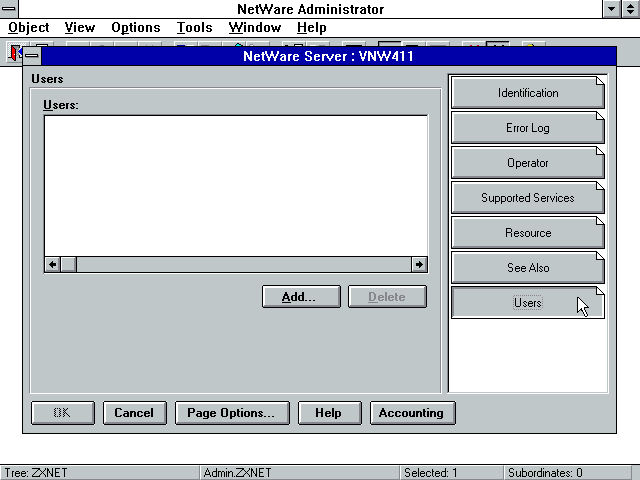The width and height of the screenshot is (640, 480).
Task: Click the Cancel button
Action: coord(135,413)
